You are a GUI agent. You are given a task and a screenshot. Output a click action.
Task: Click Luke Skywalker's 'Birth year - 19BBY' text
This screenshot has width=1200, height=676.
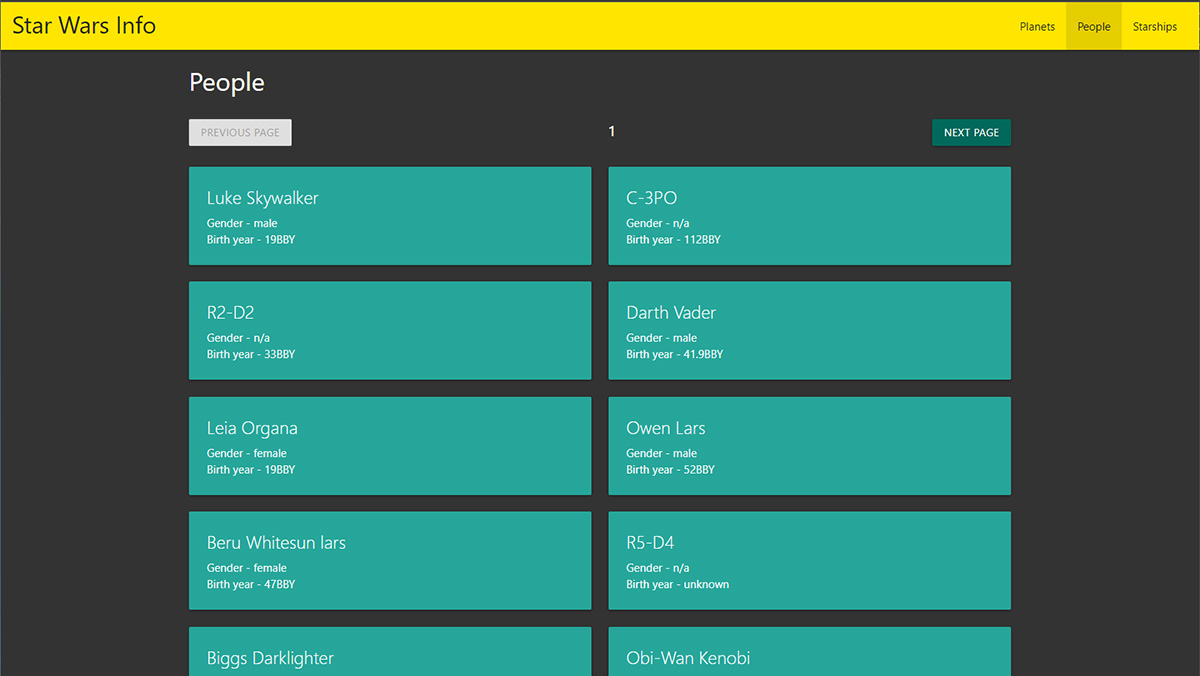[x=251, y=240]
